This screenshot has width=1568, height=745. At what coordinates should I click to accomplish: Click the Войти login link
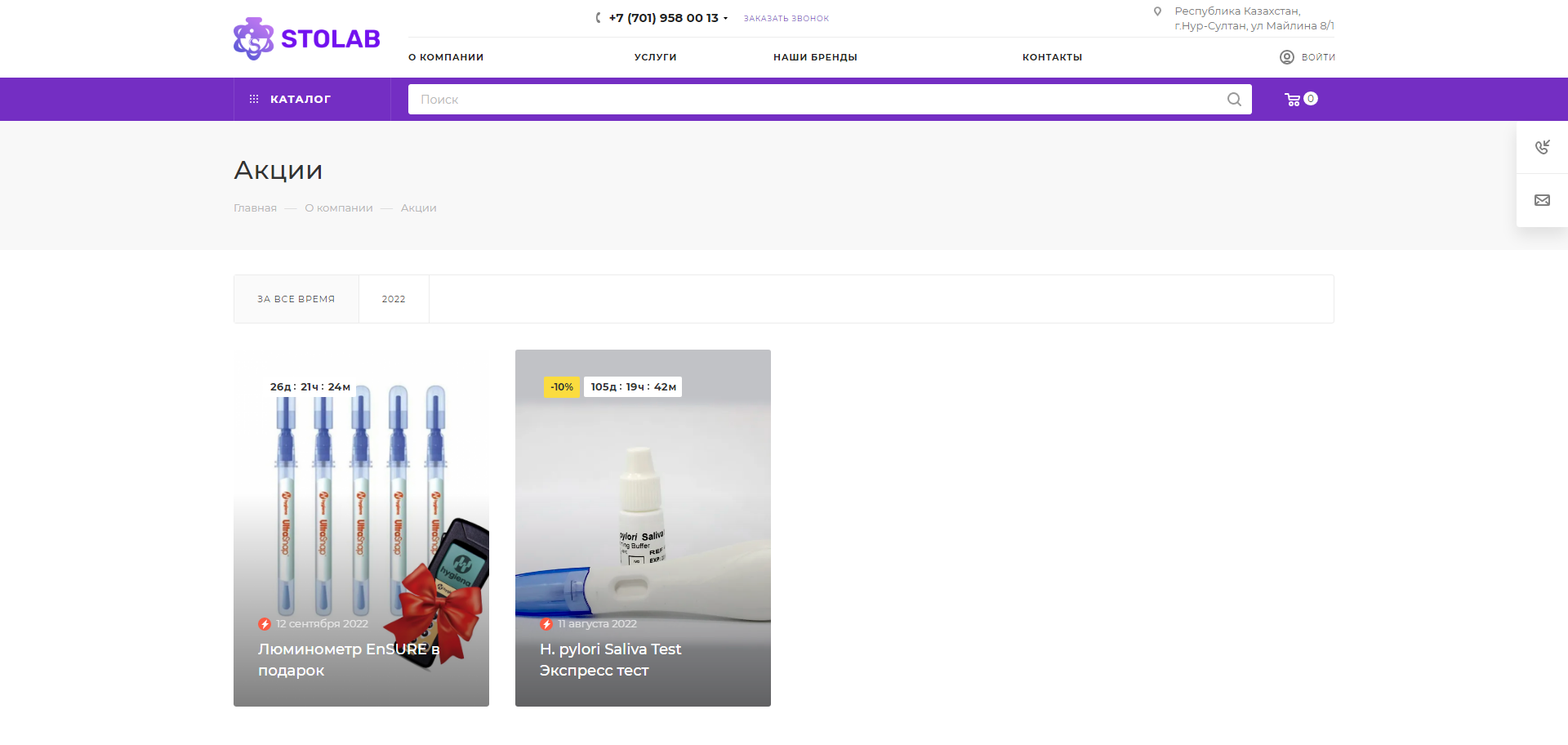pos(1318,57)
